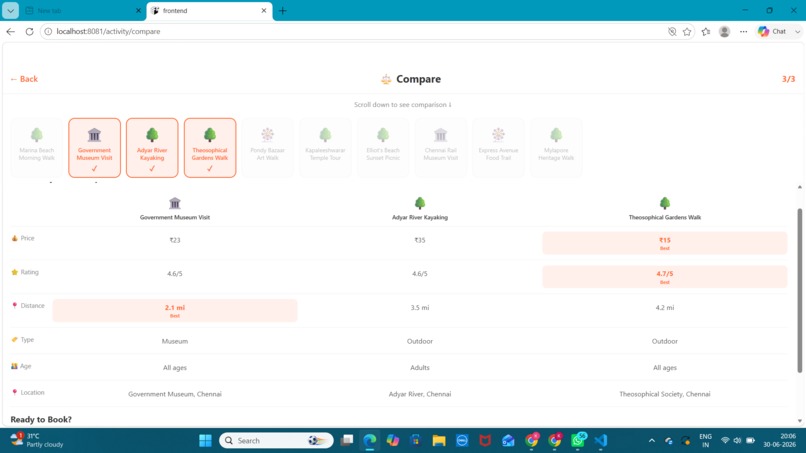Image resolution: width=806 pixels, height=453 pixels.
Task: Select the Mylapore Heritage Walk card
Action: point(556,148)
